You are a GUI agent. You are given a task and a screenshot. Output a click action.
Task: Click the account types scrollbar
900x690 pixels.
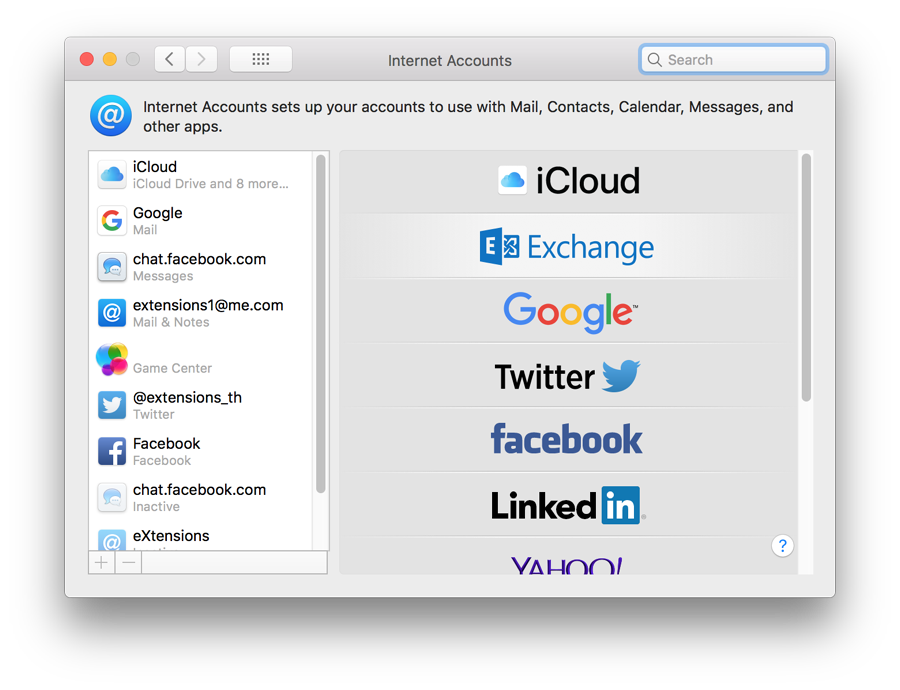coord(806,278)
